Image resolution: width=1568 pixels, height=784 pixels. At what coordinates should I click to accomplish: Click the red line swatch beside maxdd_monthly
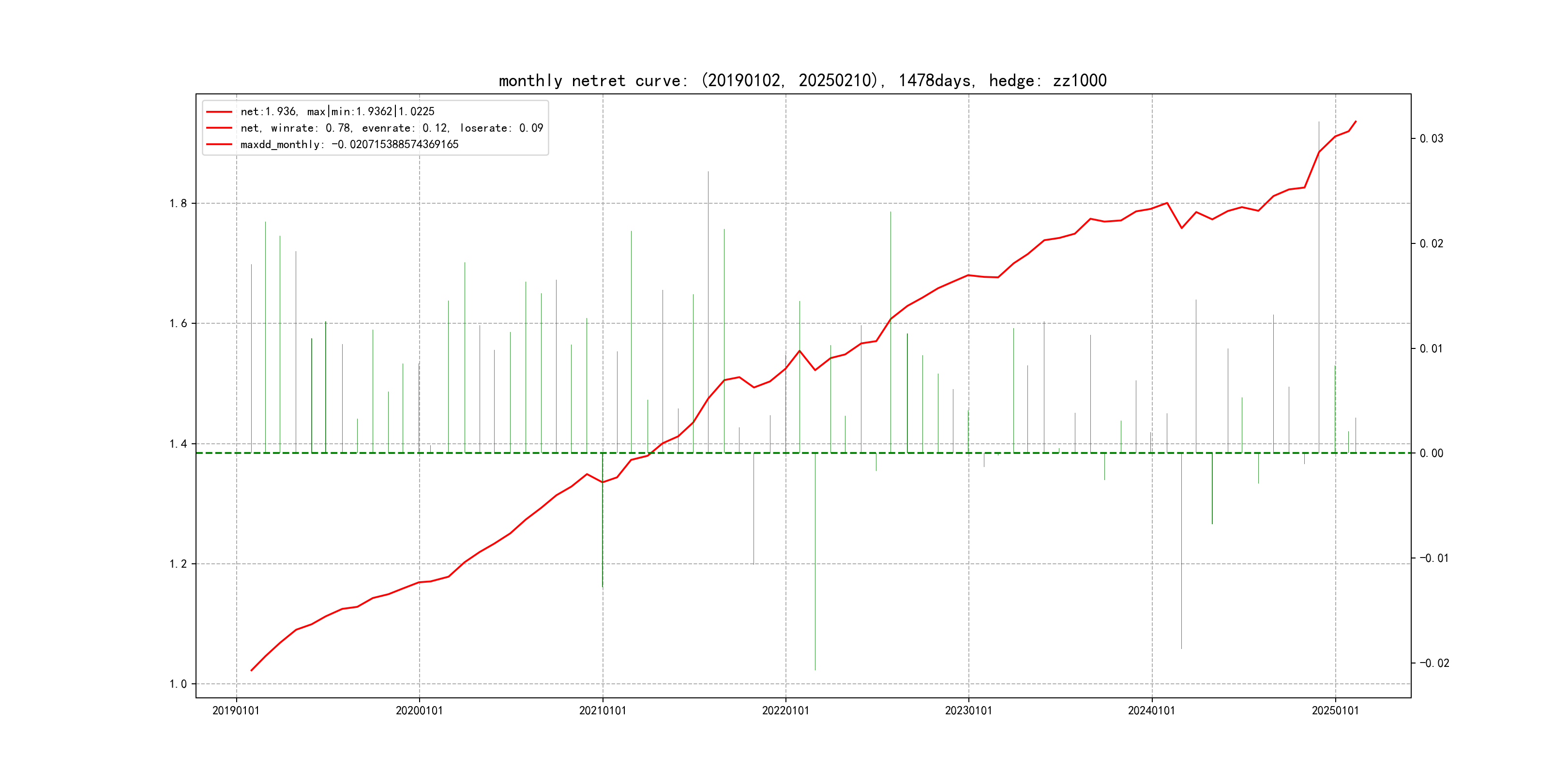pos(219,144)
